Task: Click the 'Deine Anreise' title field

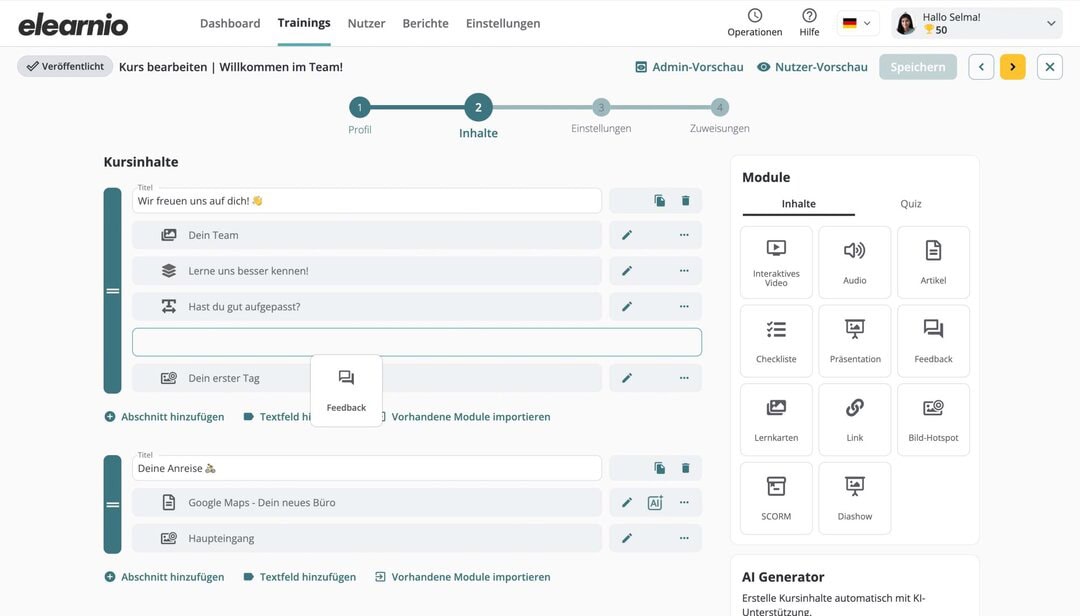Action: pyautogui.click(x=366, y=468)
